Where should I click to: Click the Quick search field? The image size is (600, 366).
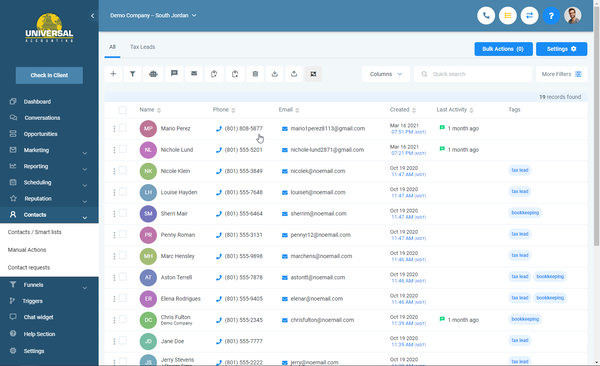click(473, 74)
